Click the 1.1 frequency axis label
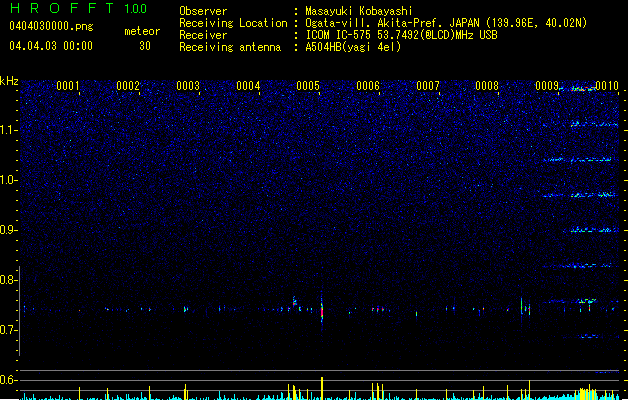This screenshot has height=400, width=629. pyautogui.click(x=8, y=130)
